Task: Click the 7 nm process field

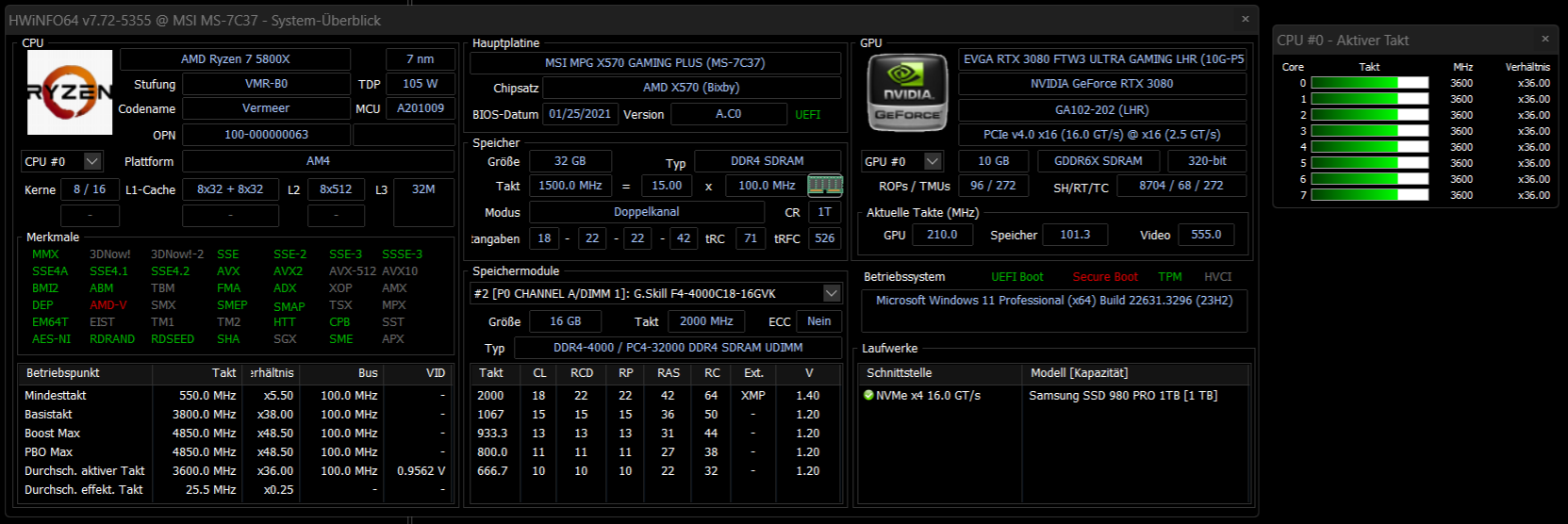Action: tap(421, 58)
